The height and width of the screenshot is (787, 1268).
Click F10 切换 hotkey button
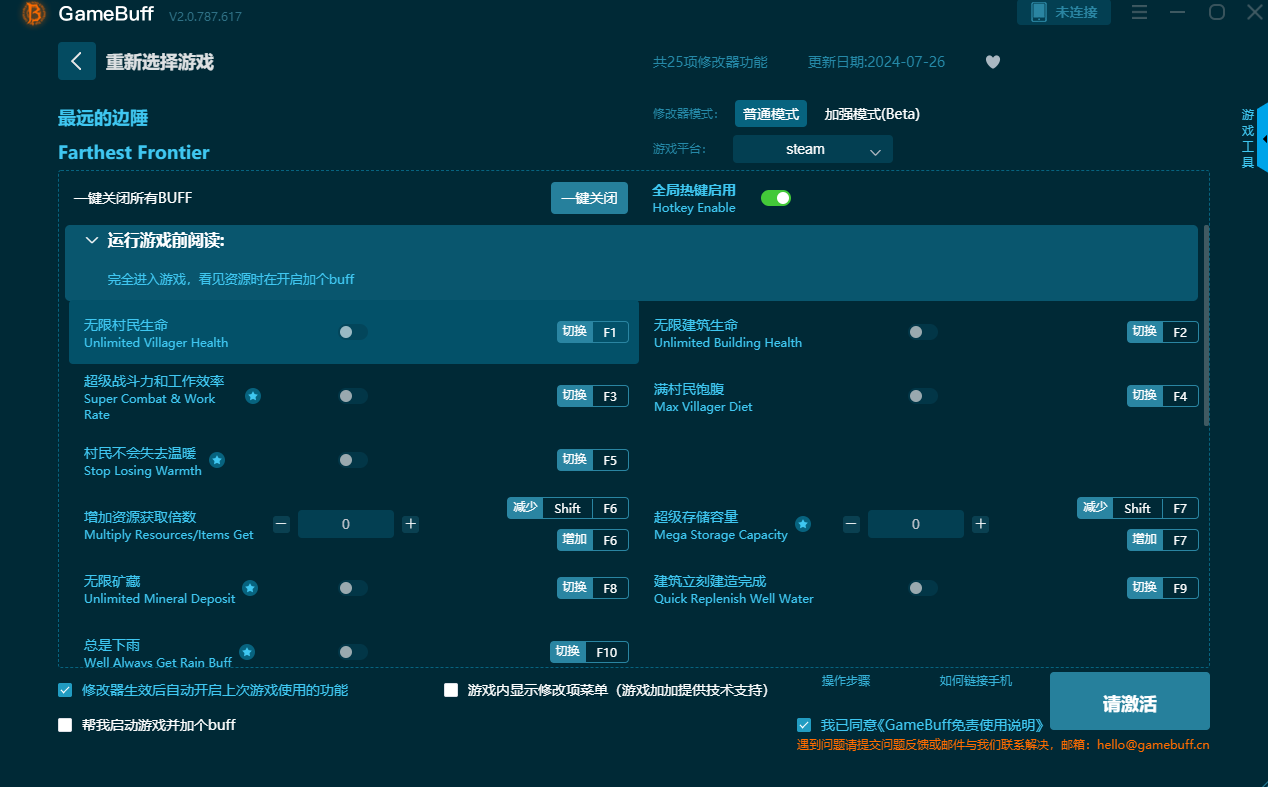(x=590, y=652)
